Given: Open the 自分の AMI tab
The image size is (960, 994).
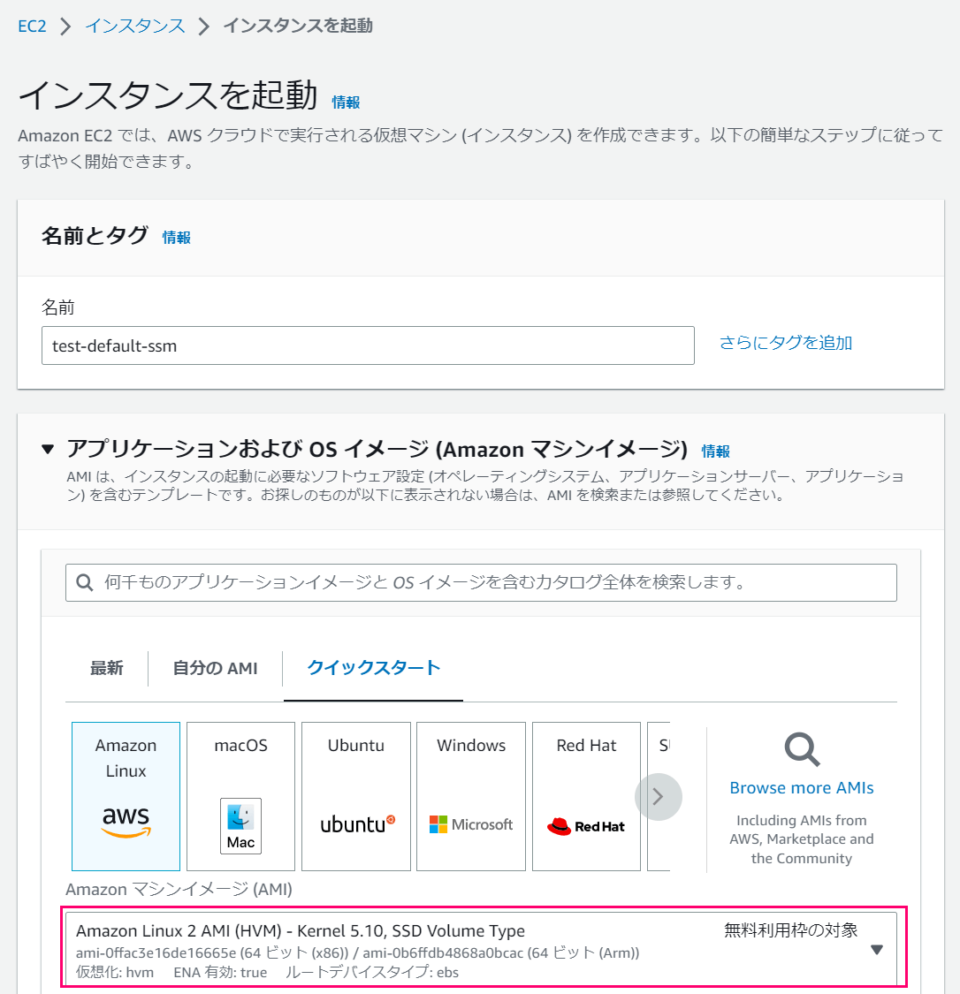Looking at the screenshot, I should tap(215, 668).
